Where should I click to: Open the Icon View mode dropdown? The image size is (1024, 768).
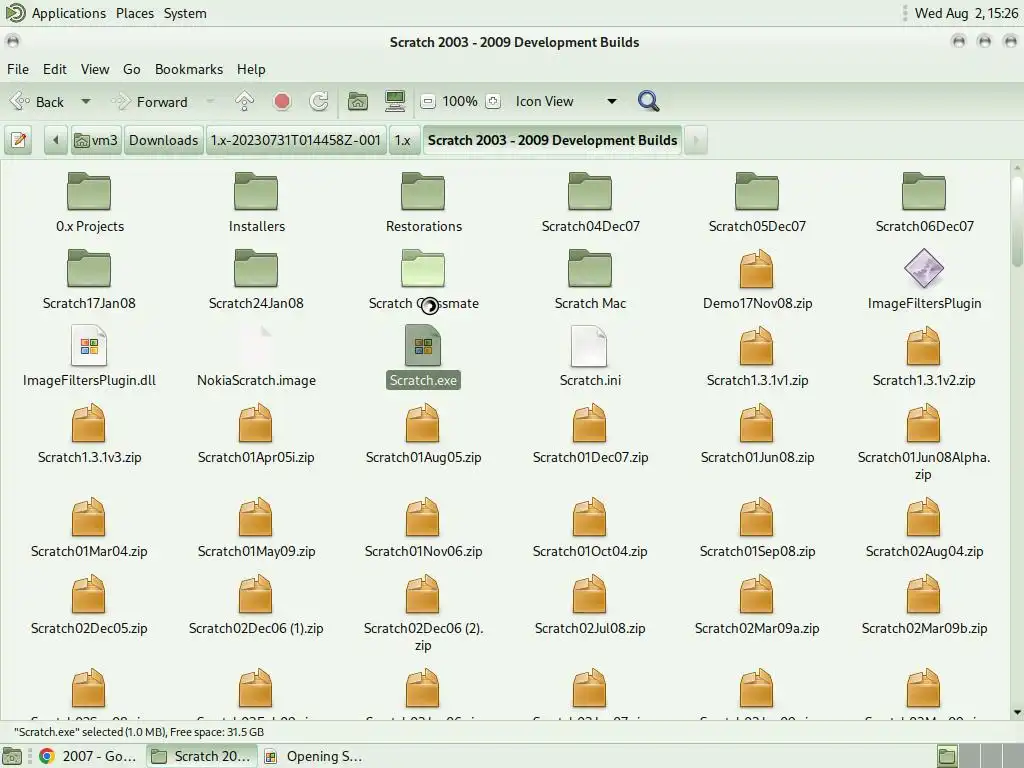pyautogui.click(x=566, y=101)
